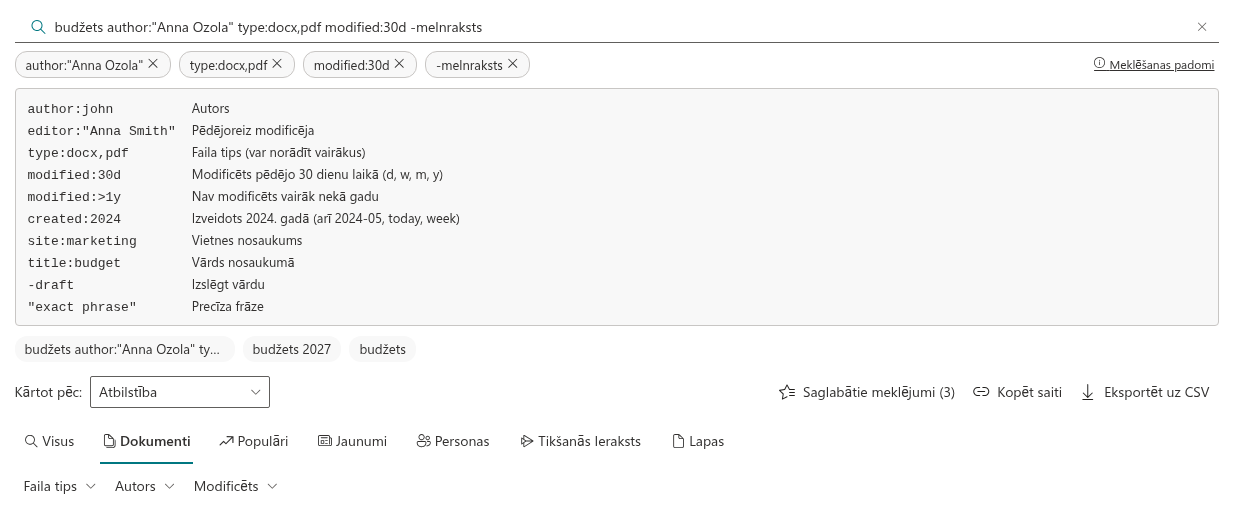This screenshot has height=510, width=1235.
Task: Open Meklēšanas padomi link
Action: tap(1161, 65)
